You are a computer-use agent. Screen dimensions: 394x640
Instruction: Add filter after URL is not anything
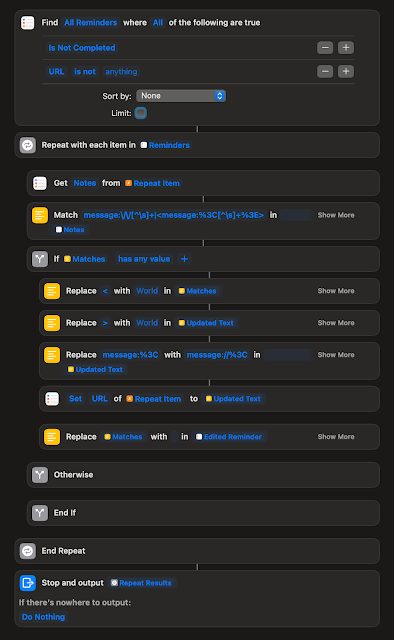[x=346, y=71]
